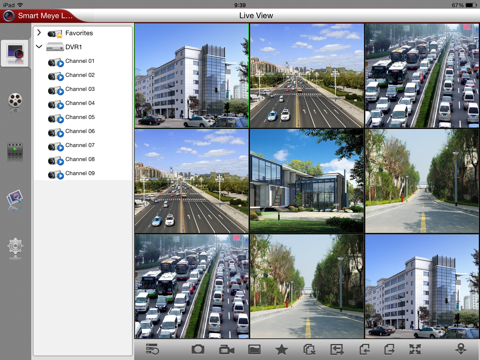The width and height of the screenshot is (480, 360).
Task: Play Channel 05 using its camera icon
Action: point(56,118)
